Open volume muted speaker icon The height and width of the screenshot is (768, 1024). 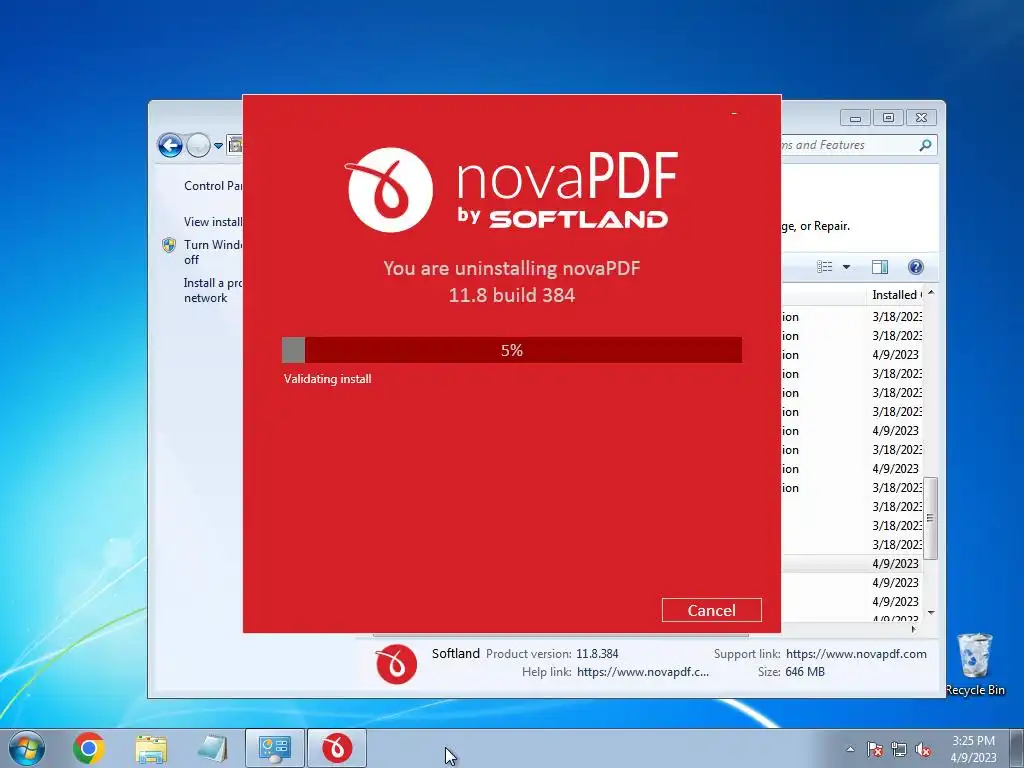point(923,749)
